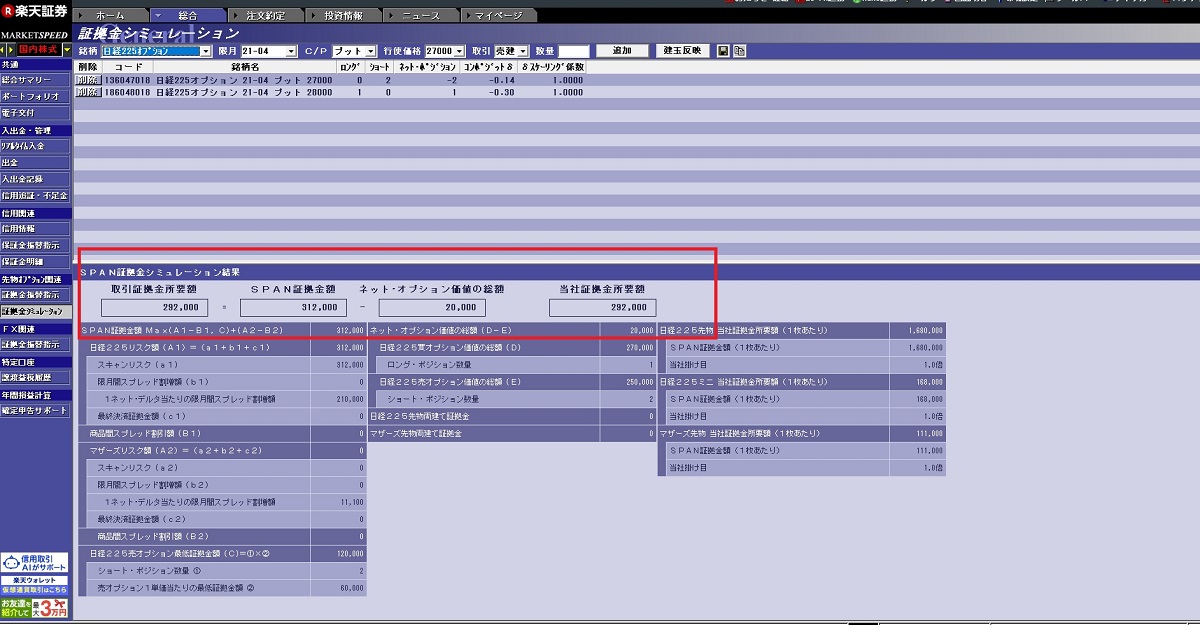The image size is (1200, 625).
Task: Open the 限月 21-04 dropdown
Action: (x=291, y=51)
